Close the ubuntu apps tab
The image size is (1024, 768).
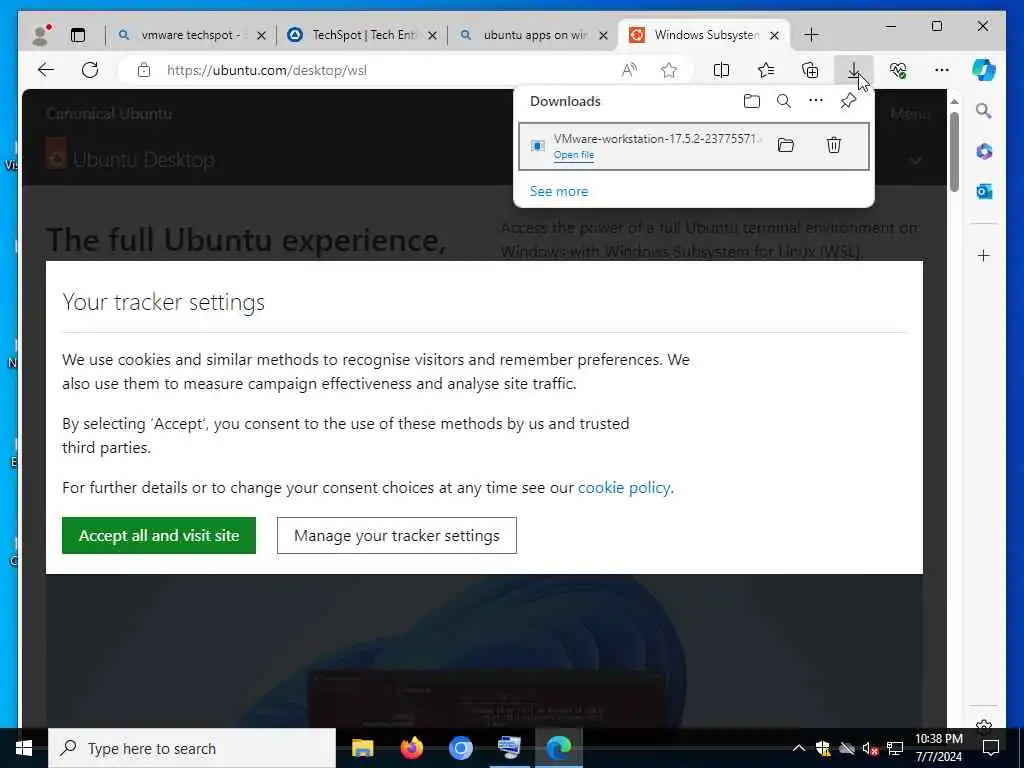[x=603, y=35]
